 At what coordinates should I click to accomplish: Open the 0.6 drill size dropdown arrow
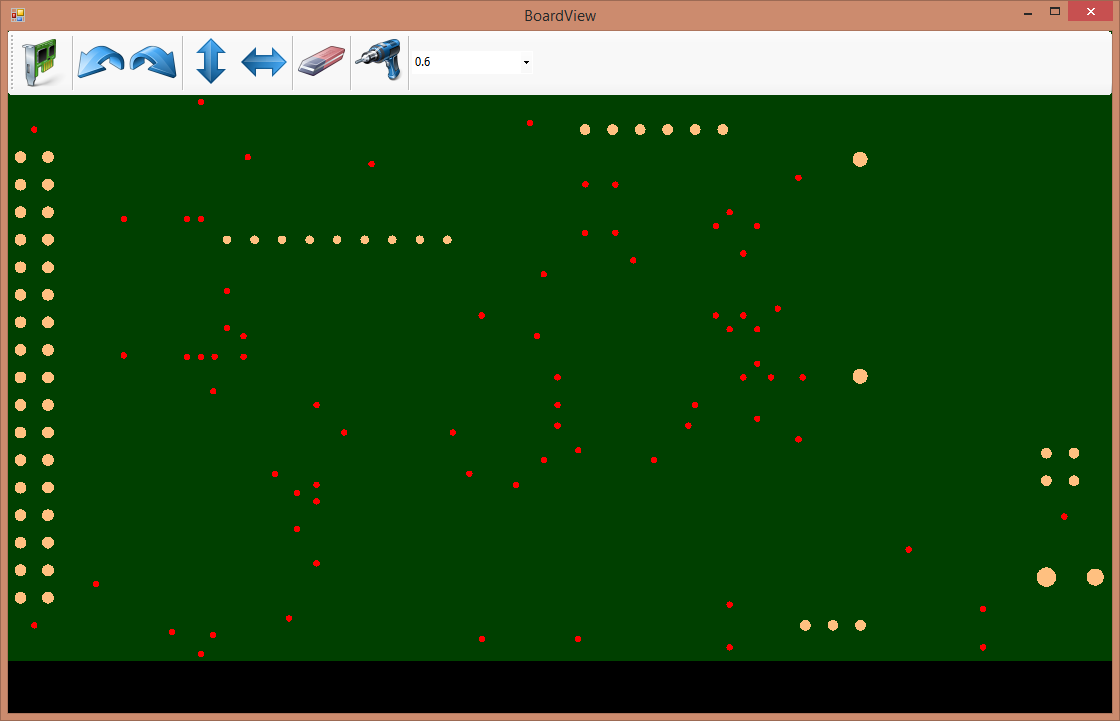tap(526, 63)
